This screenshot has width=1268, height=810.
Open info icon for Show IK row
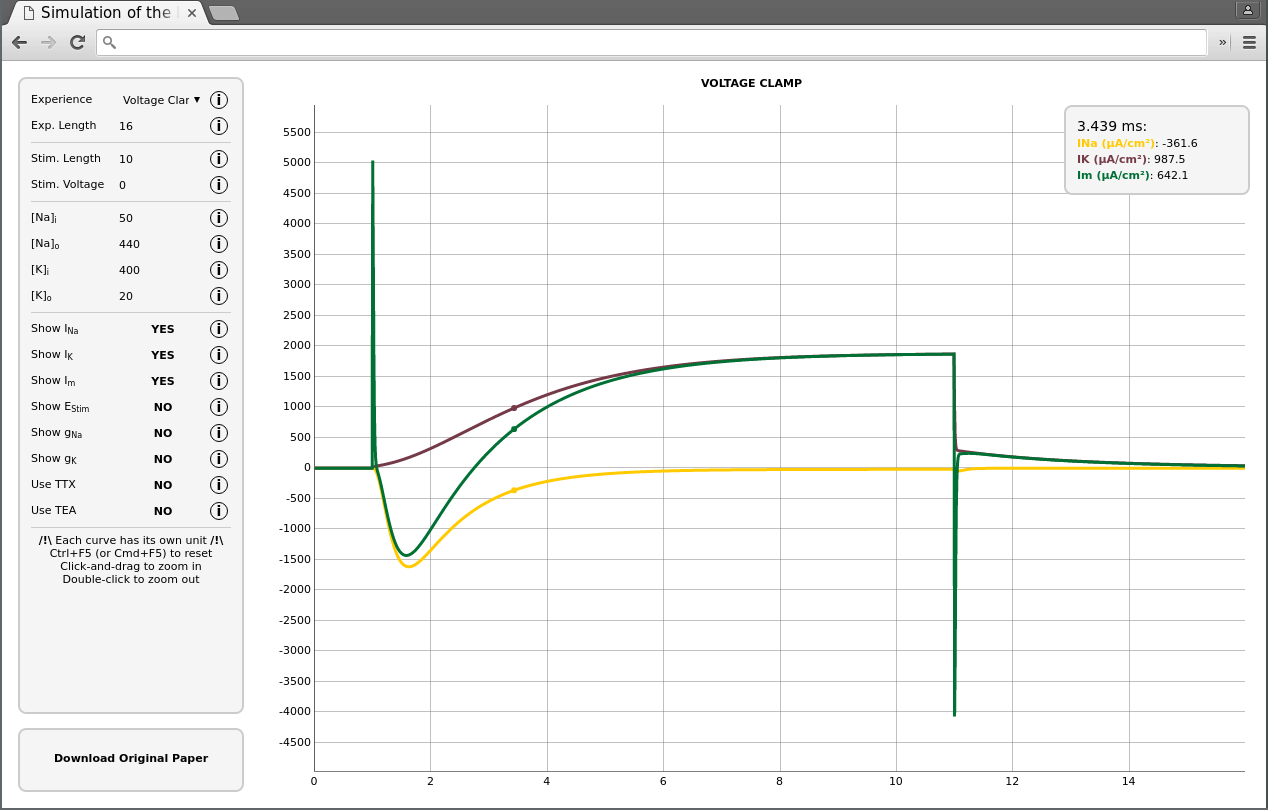[x=219, y=355]
